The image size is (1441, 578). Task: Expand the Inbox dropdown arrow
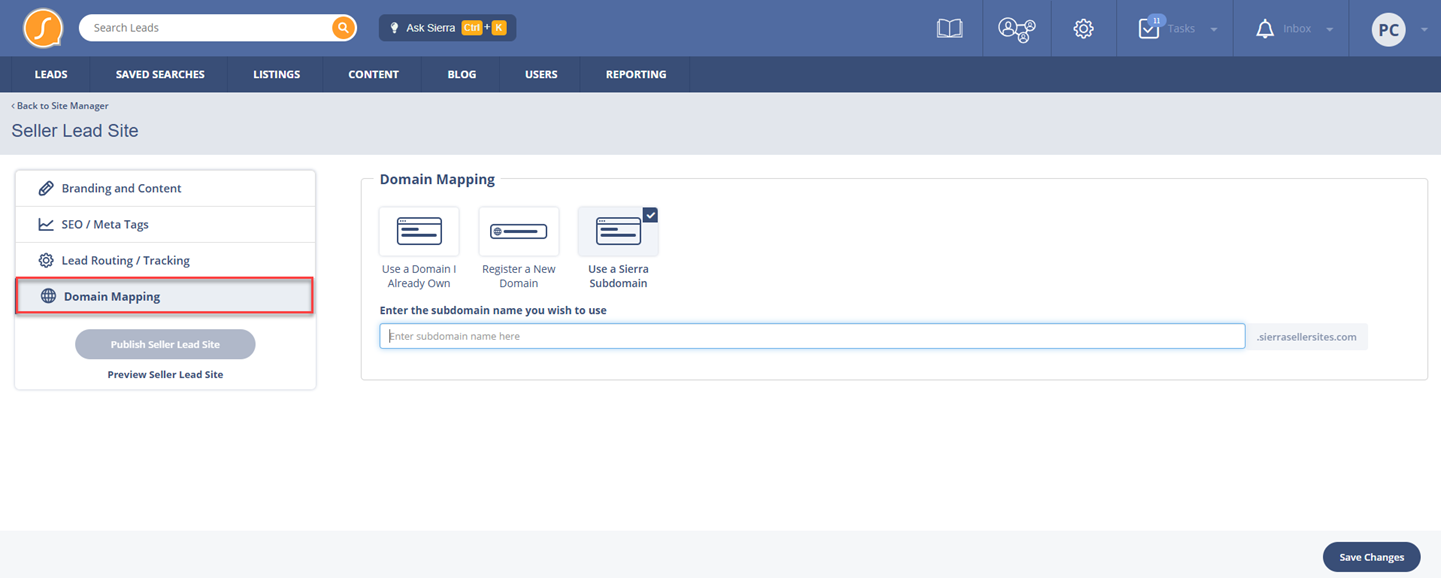pos(1330,30)
